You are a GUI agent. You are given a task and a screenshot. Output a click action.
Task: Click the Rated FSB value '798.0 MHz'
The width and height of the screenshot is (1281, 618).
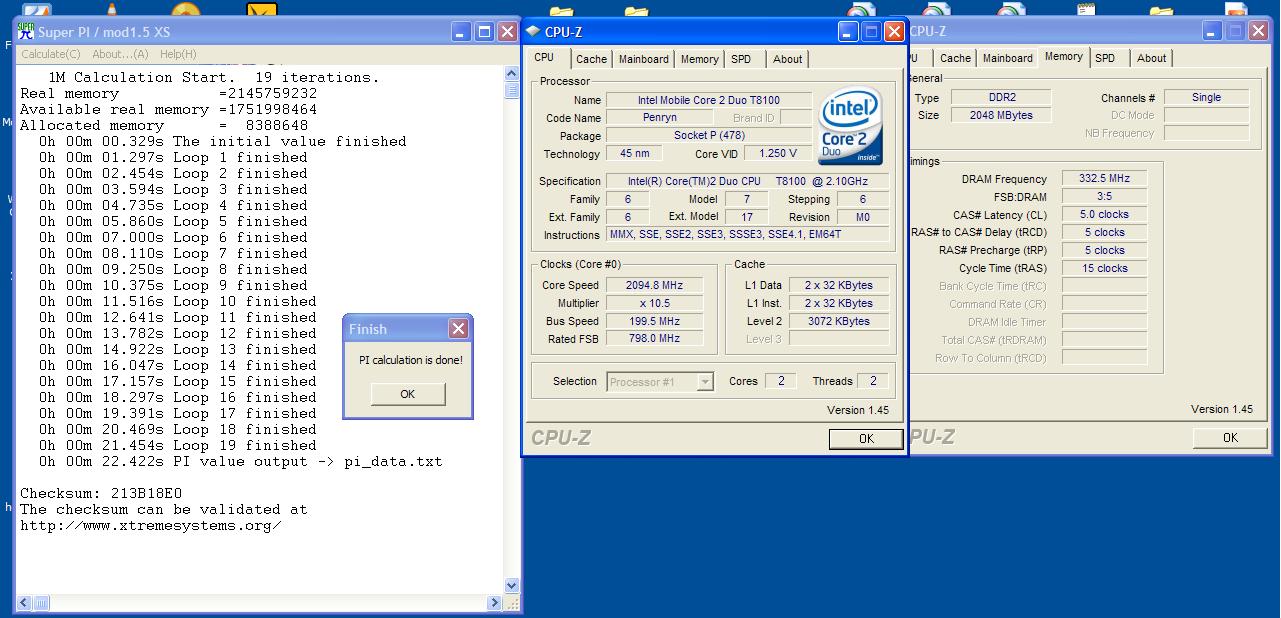point(654,339)
